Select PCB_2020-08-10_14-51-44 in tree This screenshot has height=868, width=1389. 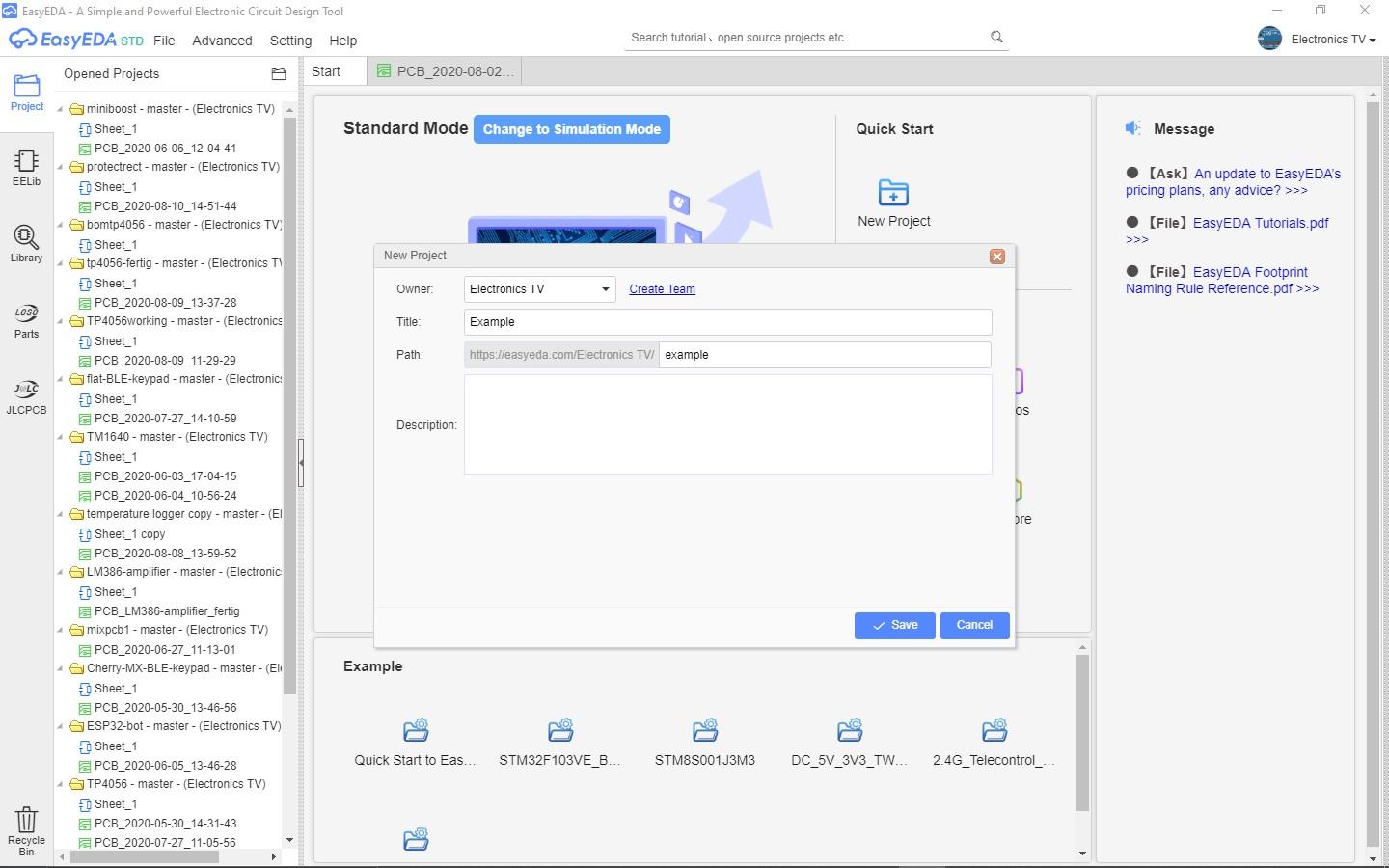(x=165, y=206)
